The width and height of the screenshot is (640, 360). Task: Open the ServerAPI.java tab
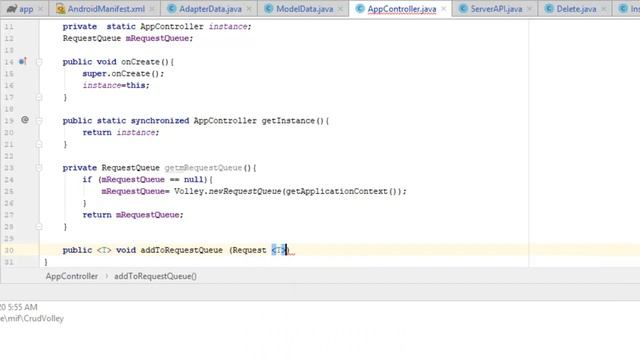(496, 9)
